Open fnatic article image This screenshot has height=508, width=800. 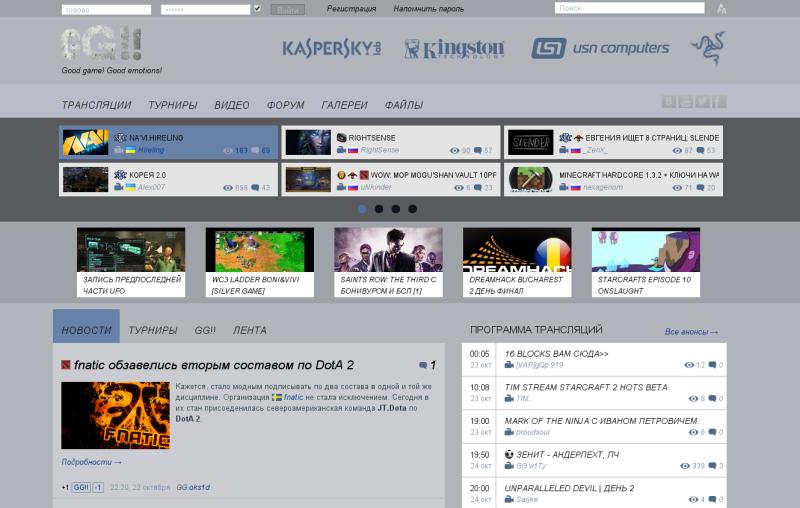115,416
